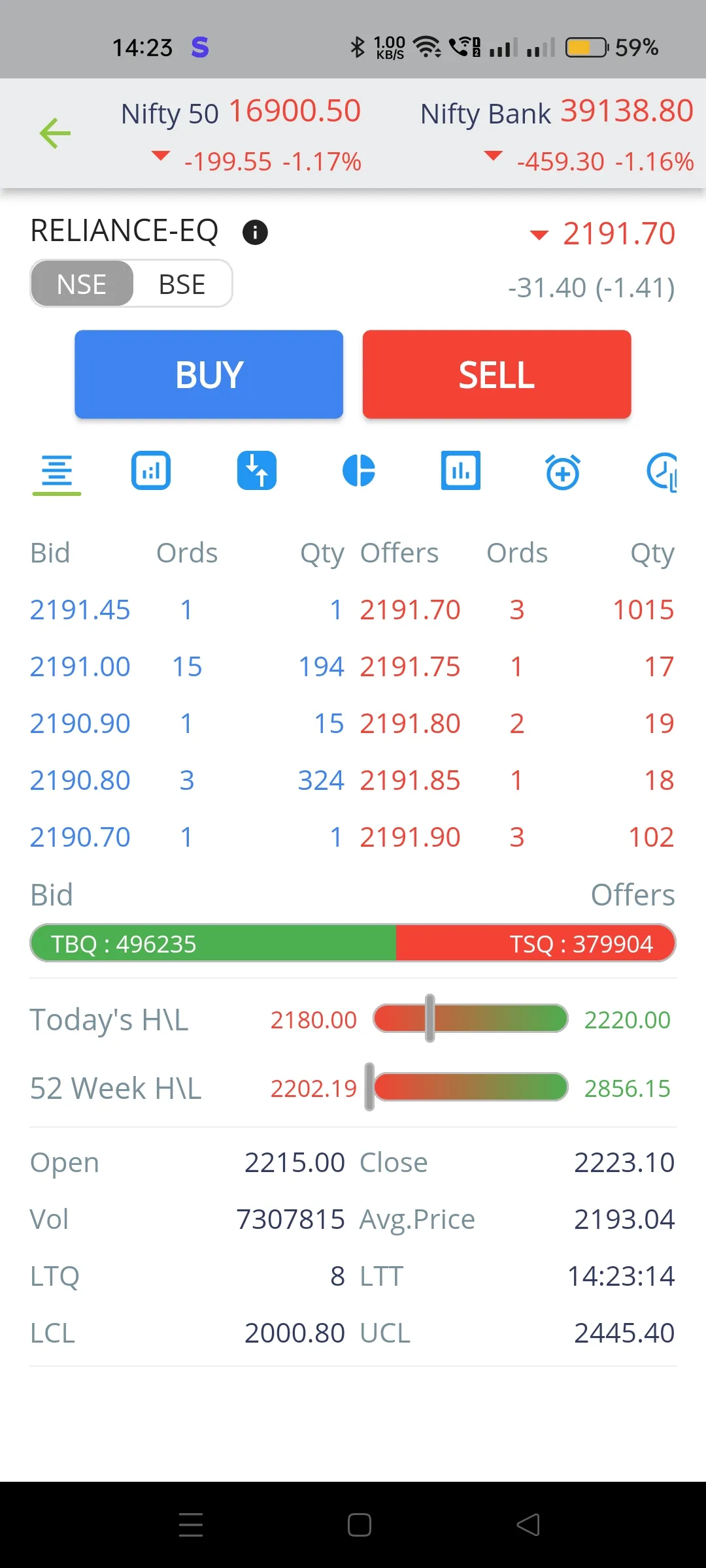
Task: Tap Avg.Price value 2193.04
Action: pos(624,1219)
